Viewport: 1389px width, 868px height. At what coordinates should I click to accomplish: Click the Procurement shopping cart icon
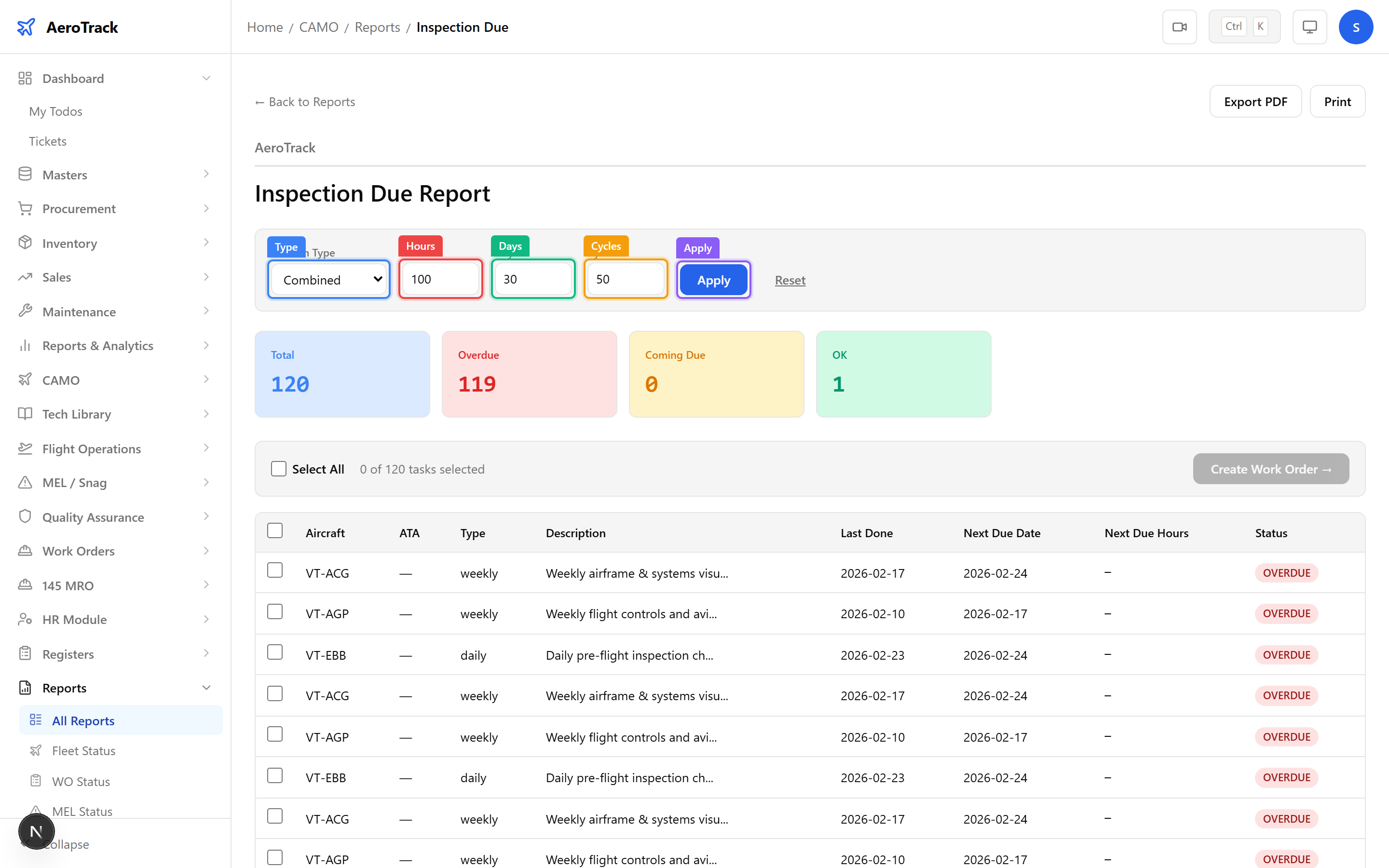25,208
